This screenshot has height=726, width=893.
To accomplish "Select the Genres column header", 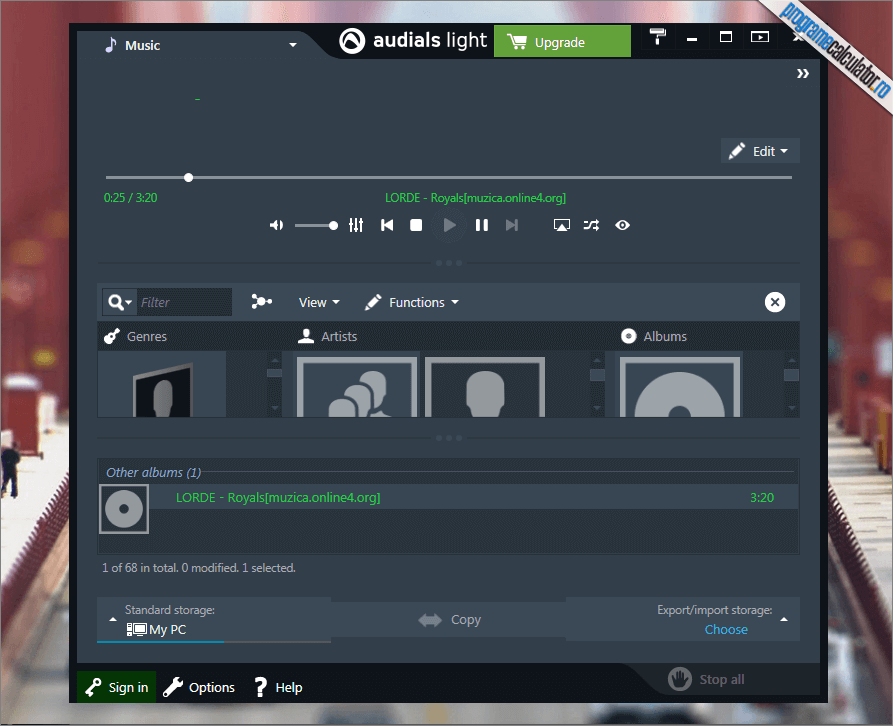I will [x=136, y=336].
